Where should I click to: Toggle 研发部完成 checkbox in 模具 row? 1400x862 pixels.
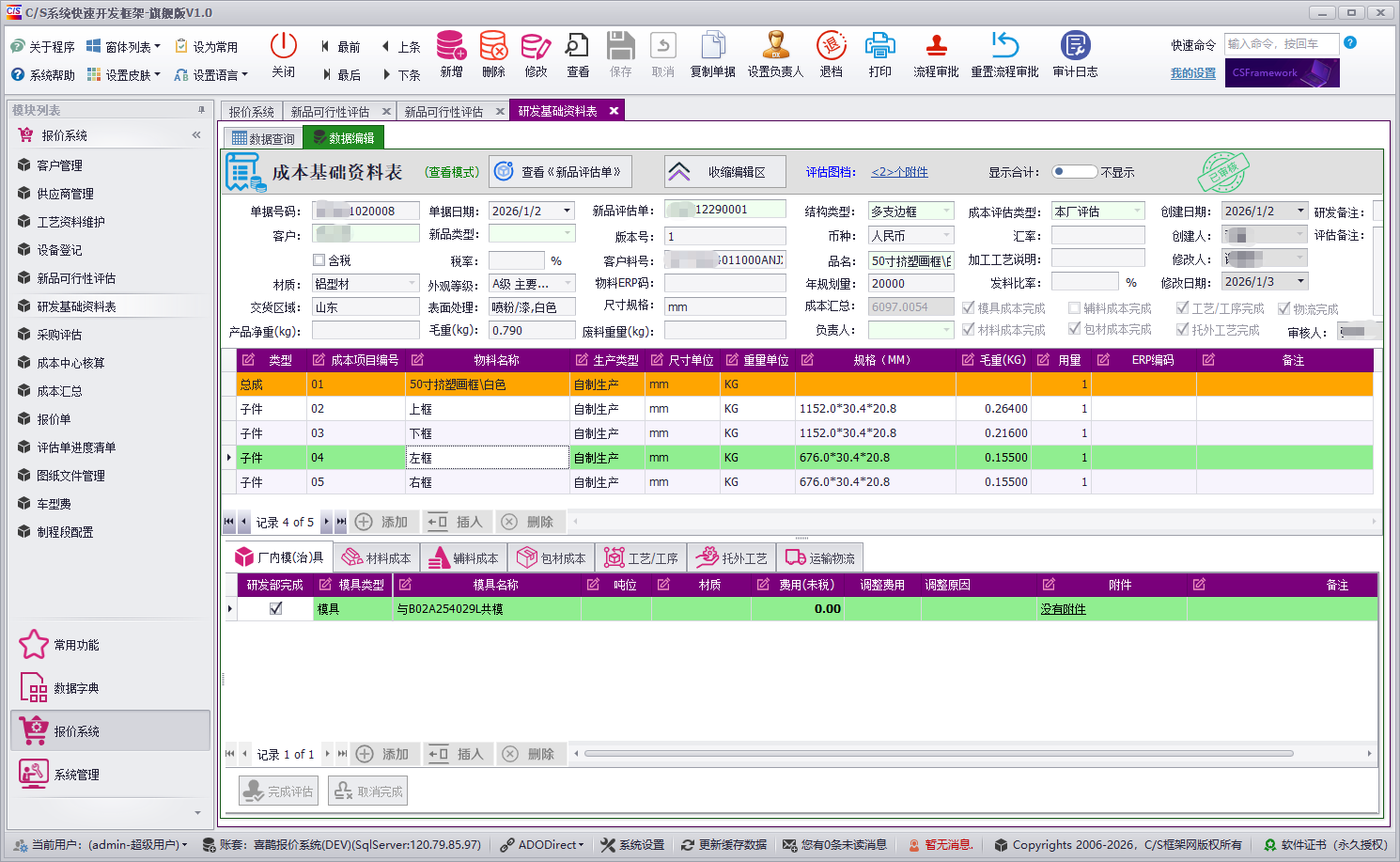275,608
